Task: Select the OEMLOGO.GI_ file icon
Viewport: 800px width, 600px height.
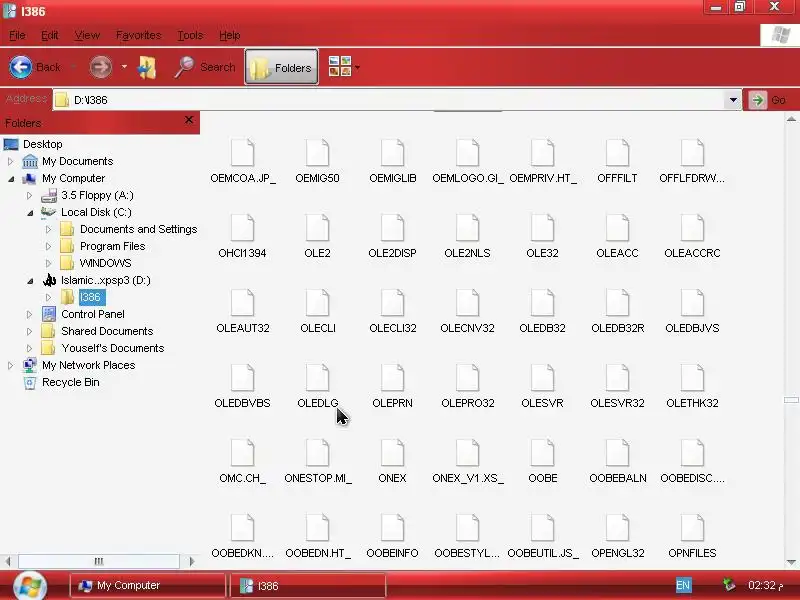Action: (x=467, y=152)
